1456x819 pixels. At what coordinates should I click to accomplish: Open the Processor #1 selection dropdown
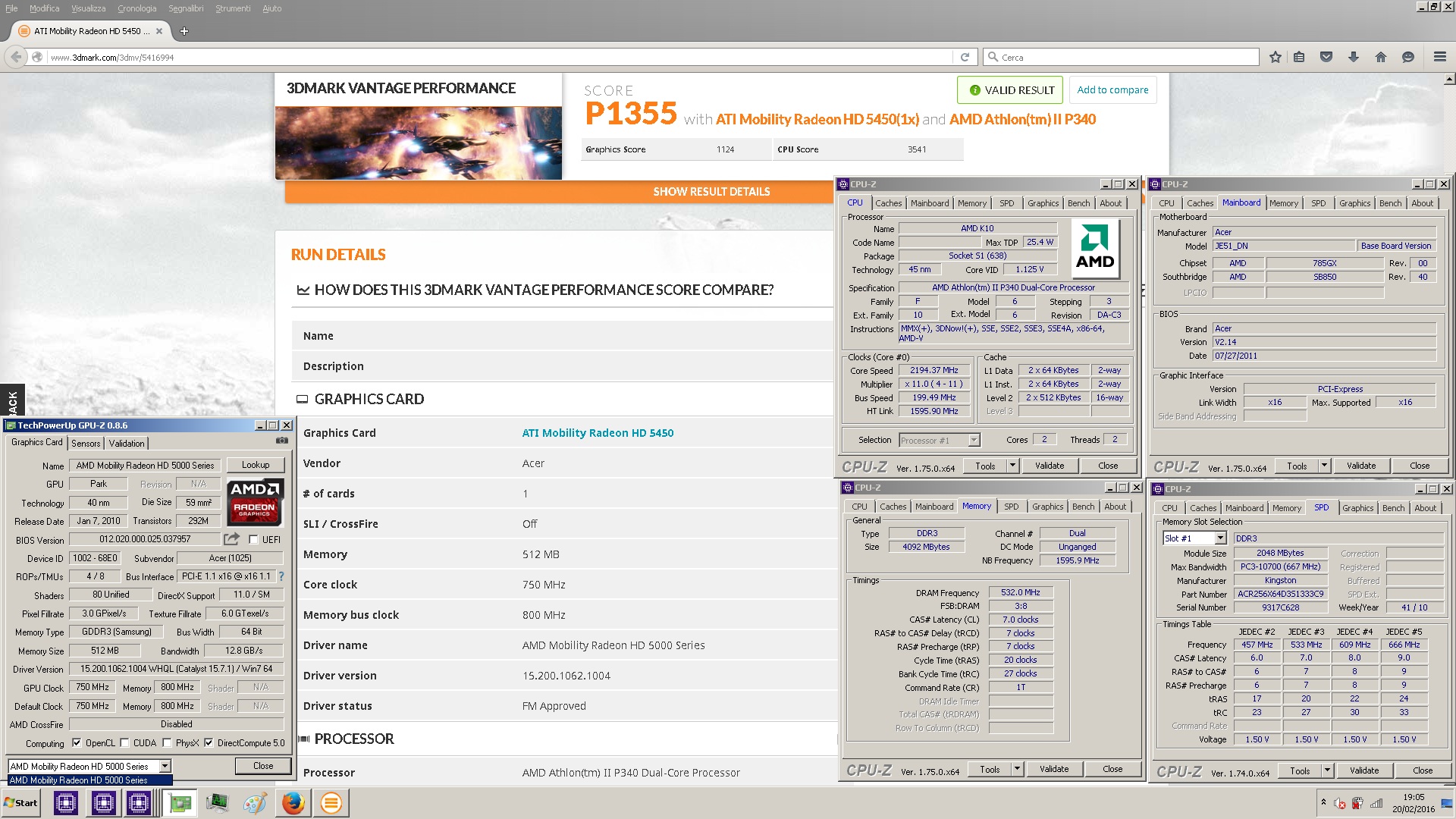974,440
